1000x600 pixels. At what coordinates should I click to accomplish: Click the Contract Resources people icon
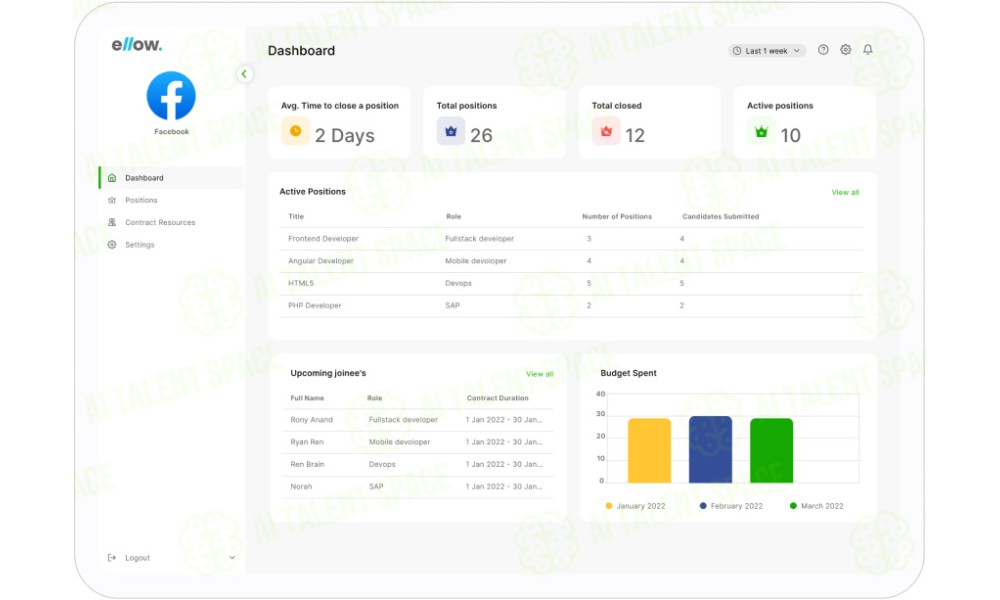point(112,223)
